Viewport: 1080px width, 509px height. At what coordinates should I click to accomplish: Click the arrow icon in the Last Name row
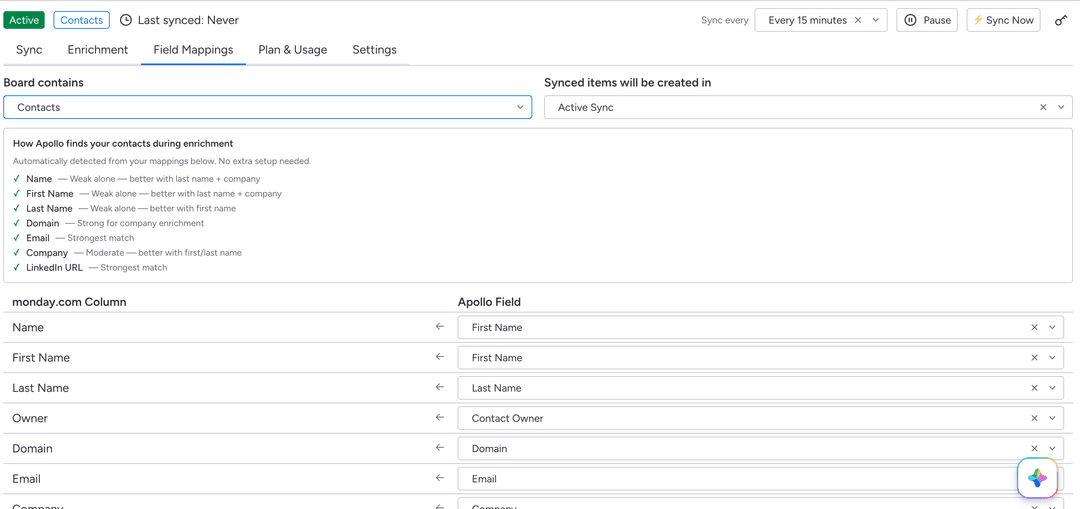pyautogui.click(x=440, y=388)
